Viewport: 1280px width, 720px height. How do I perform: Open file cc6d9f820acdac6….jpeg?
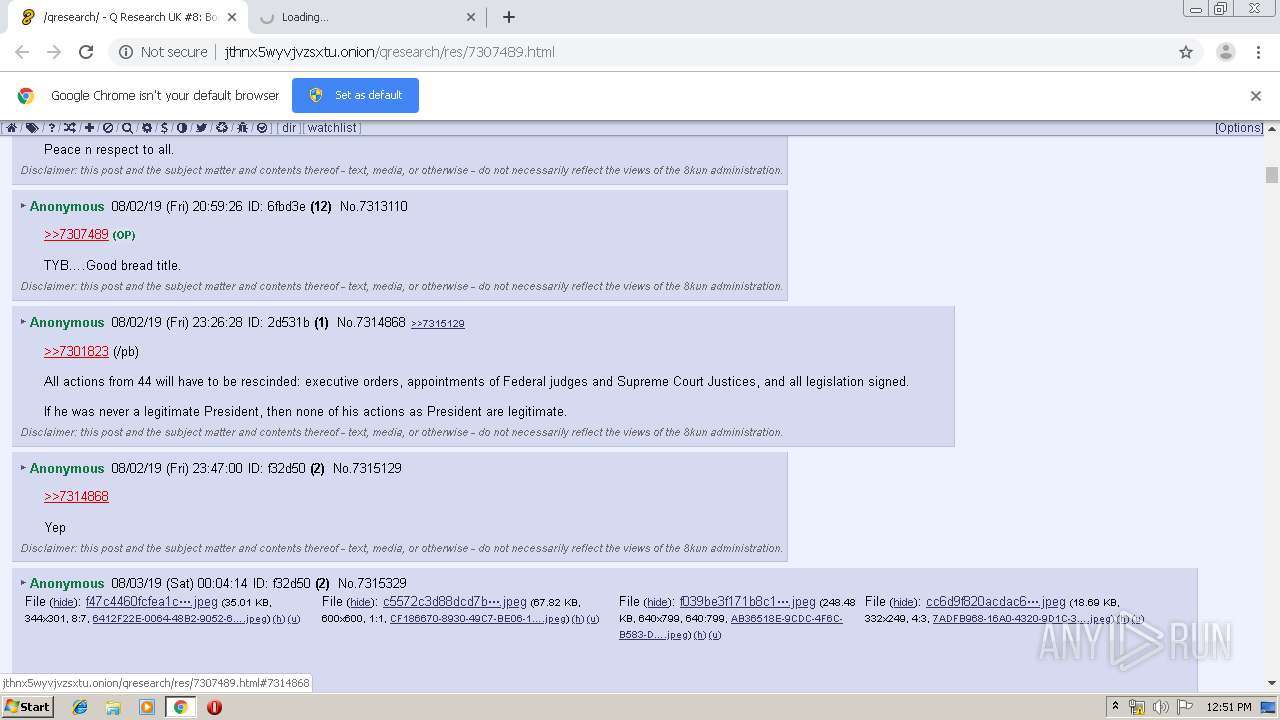[x=996, y=602]
